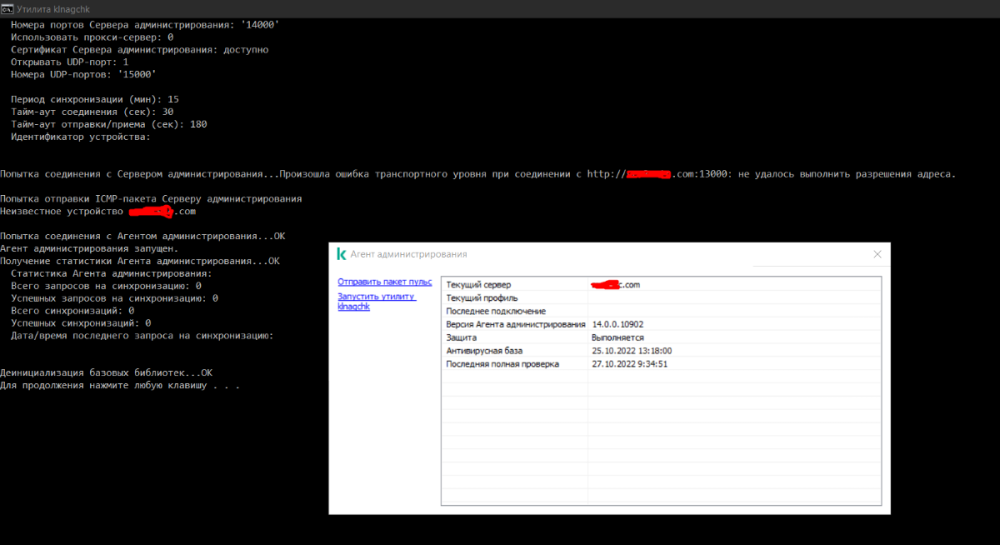
Task: Click the 'Утилита klnagchk' window title
Action: click(53, 9)
